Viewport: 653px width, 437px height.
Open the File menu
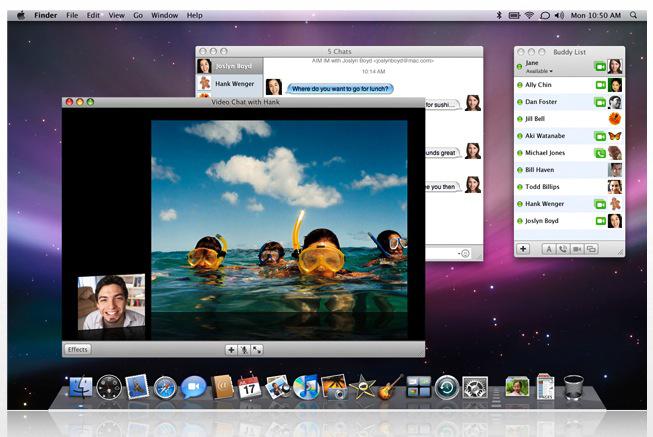tap(72, 15)
